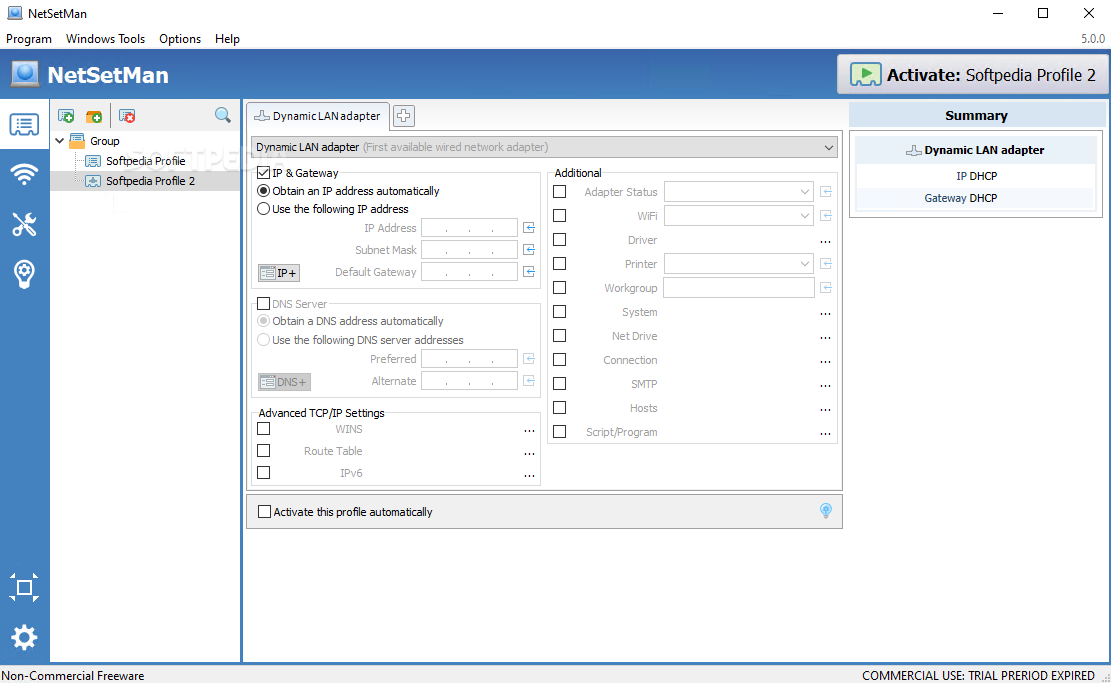This screenshot has height=683, width=1111.
Task: Enable the IPv6 checkbox
Action: pyautogui.click(x=264, y=473)
